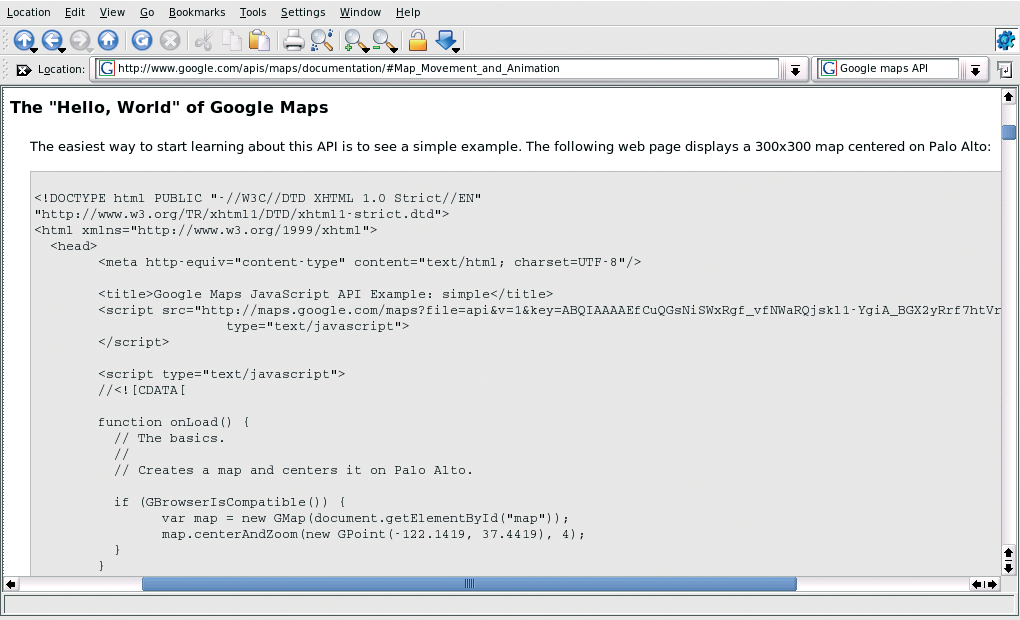Click the xhtml1-strict.dtd URL line
The image size is (1020, 620).
(x=241, y=214)
